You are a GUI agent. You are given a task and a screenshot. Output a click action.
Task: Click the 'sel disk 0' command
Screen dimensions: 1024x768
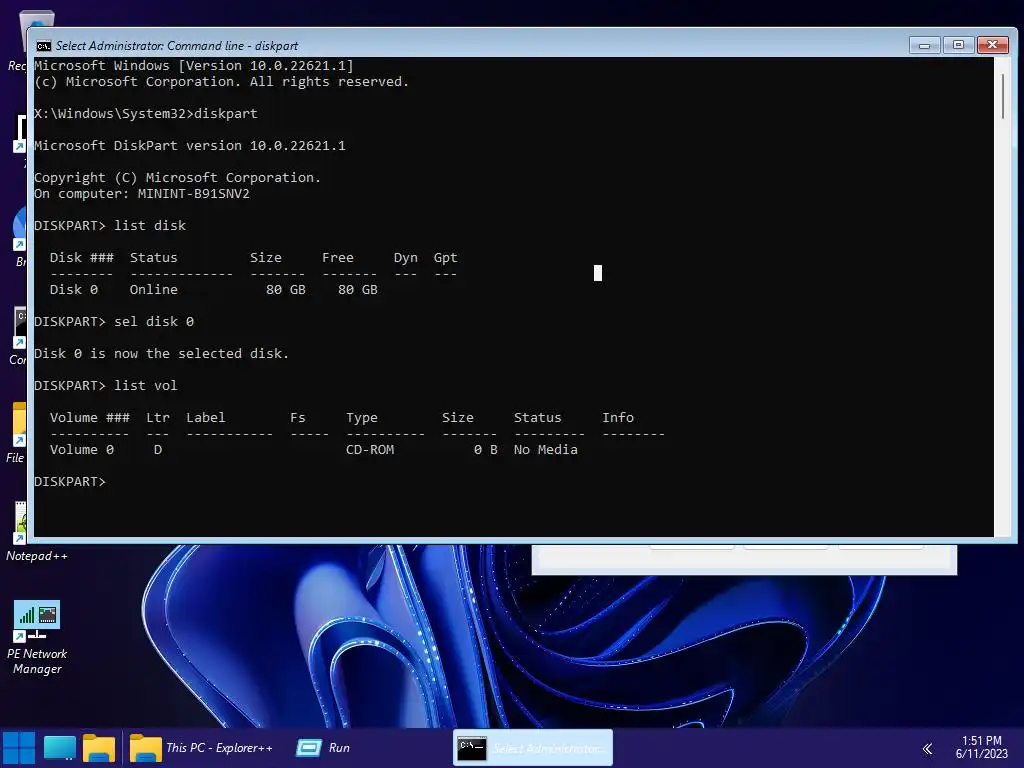[x=154, y=321]
